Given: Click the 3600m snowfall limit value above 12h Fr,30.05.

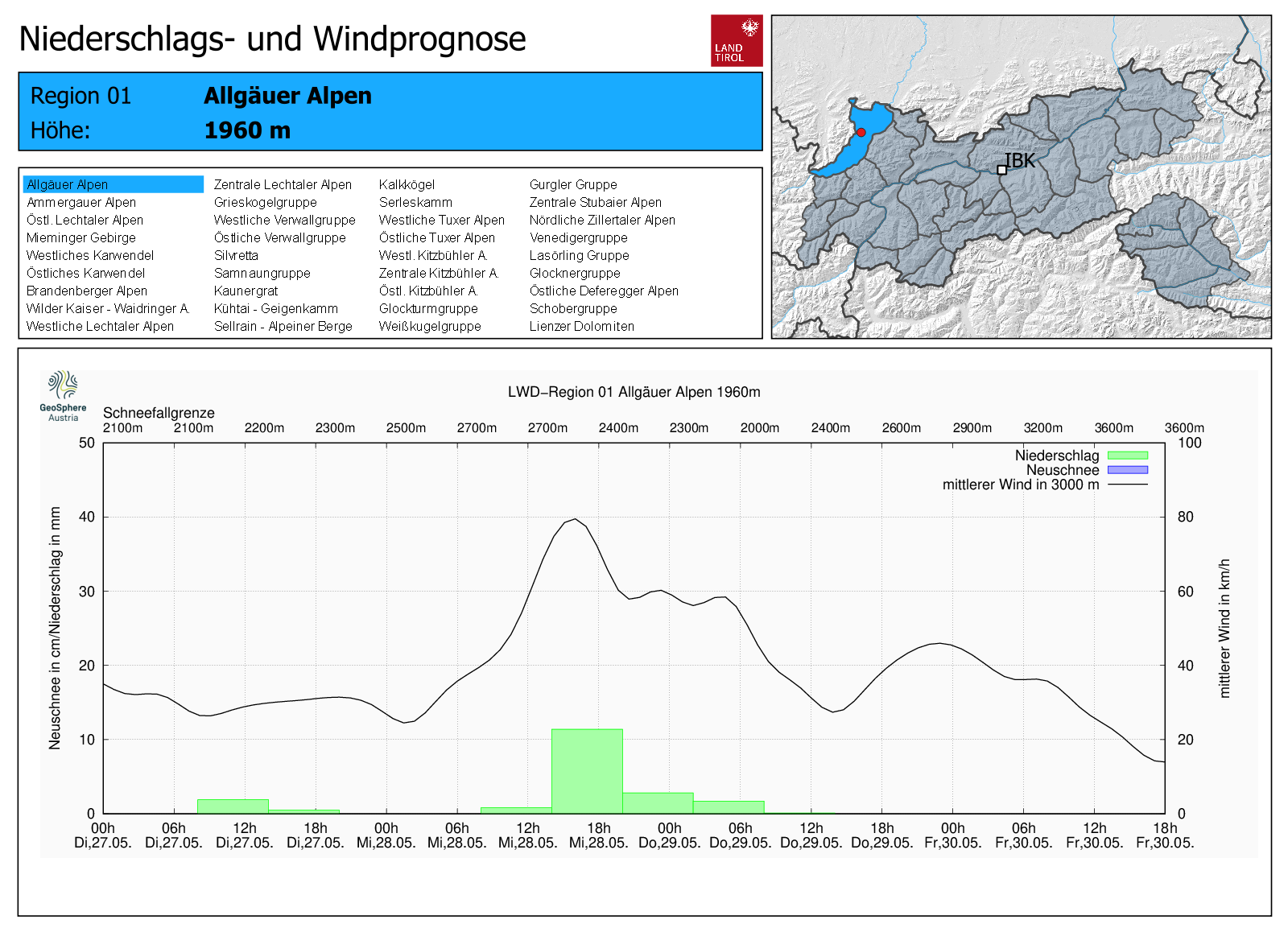Looking at the screenshot, I should 1114,428.
